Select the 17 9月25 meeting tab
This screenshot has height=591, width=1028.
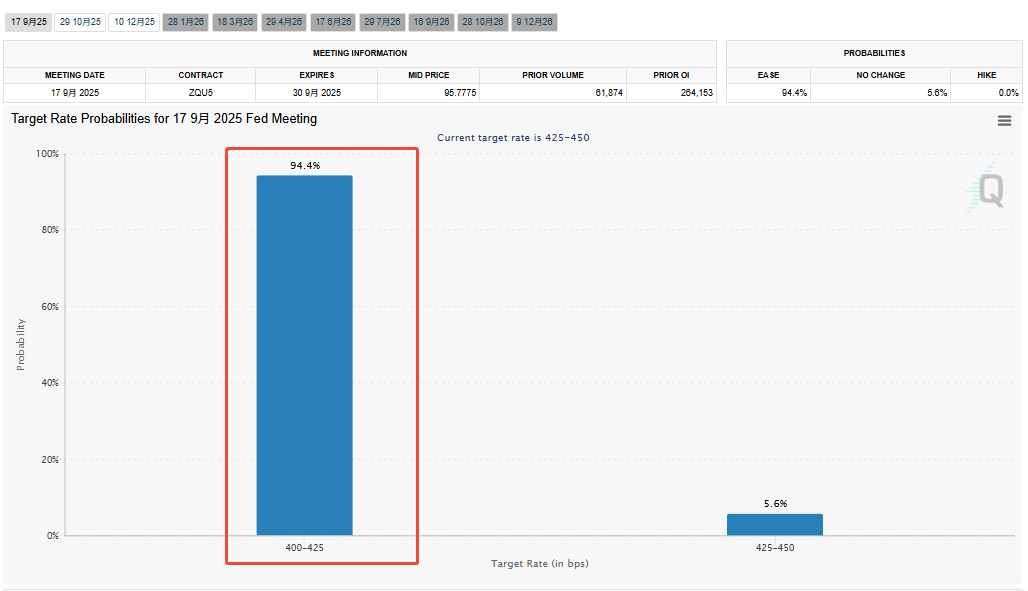[x=28, y=21]
